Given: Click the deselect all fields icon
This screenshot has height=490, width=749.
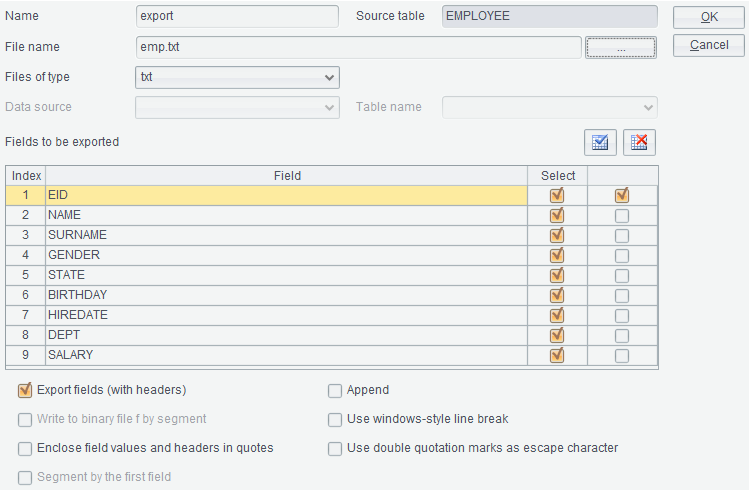Looking at the screenshot, I should click(x=639, y=142).
